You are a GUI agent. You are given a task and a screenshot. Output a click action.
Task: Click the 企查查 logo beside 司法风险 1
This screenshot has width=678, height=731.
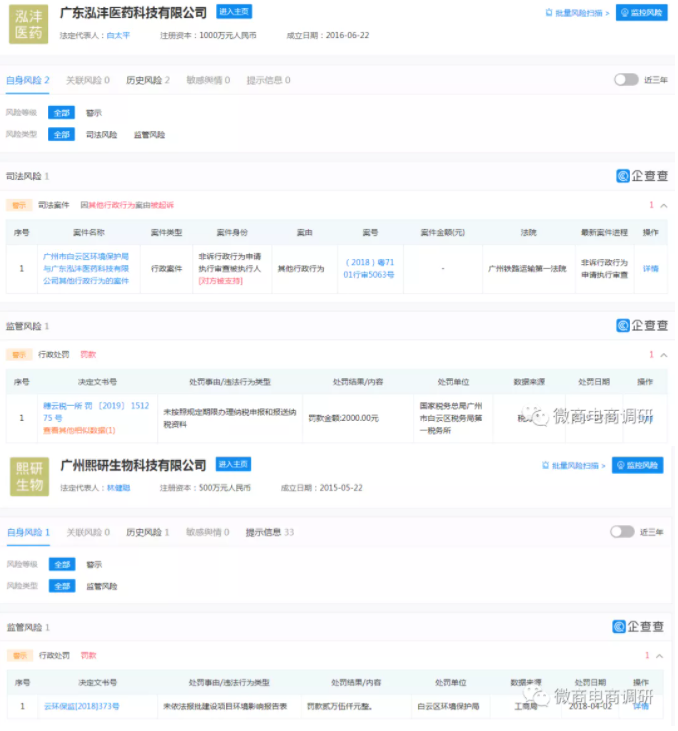[644, 176]
